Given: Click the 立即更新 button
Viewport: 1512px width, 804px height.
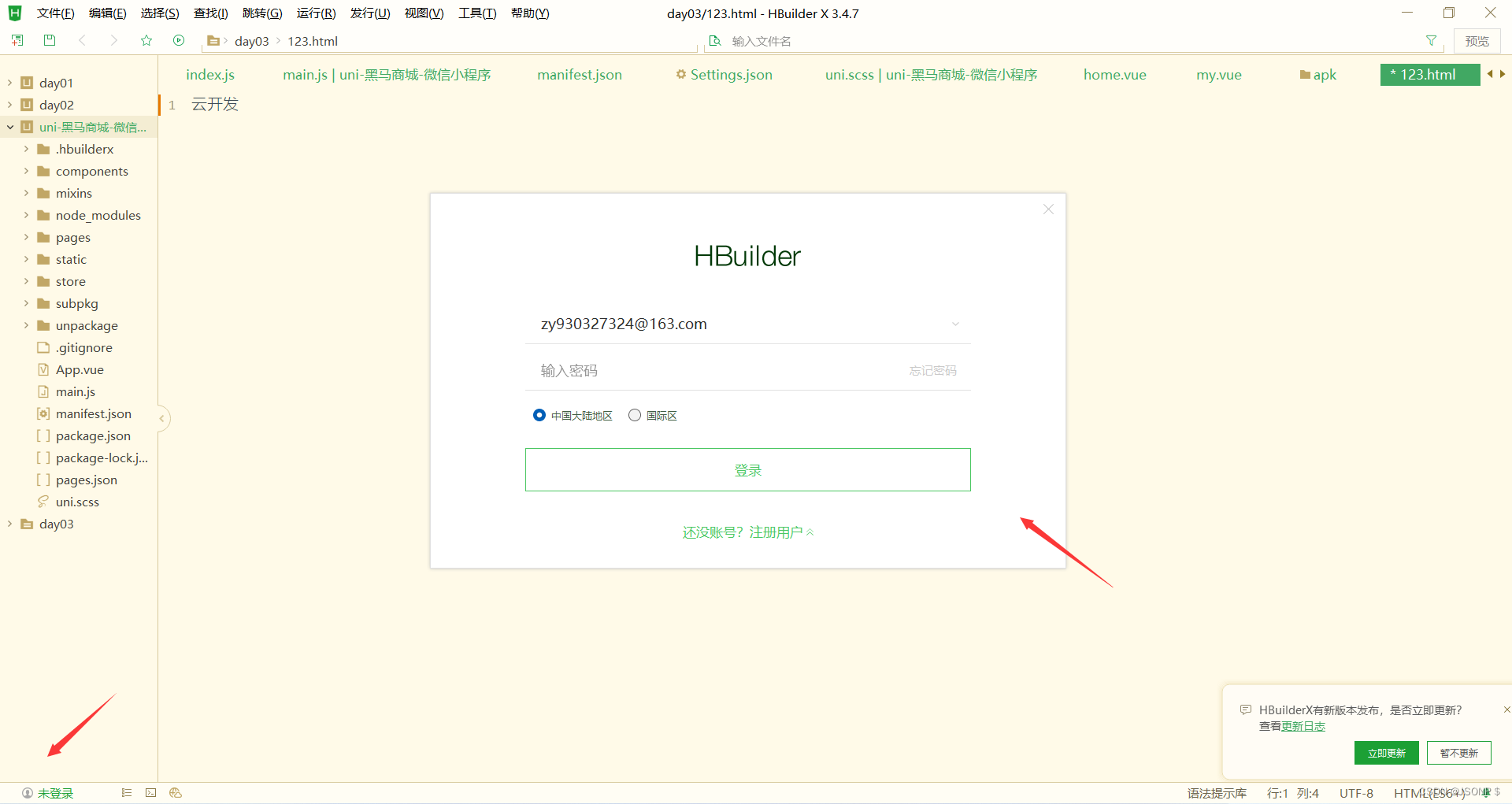Looking at the screenshot, I should coord(1386,753).
